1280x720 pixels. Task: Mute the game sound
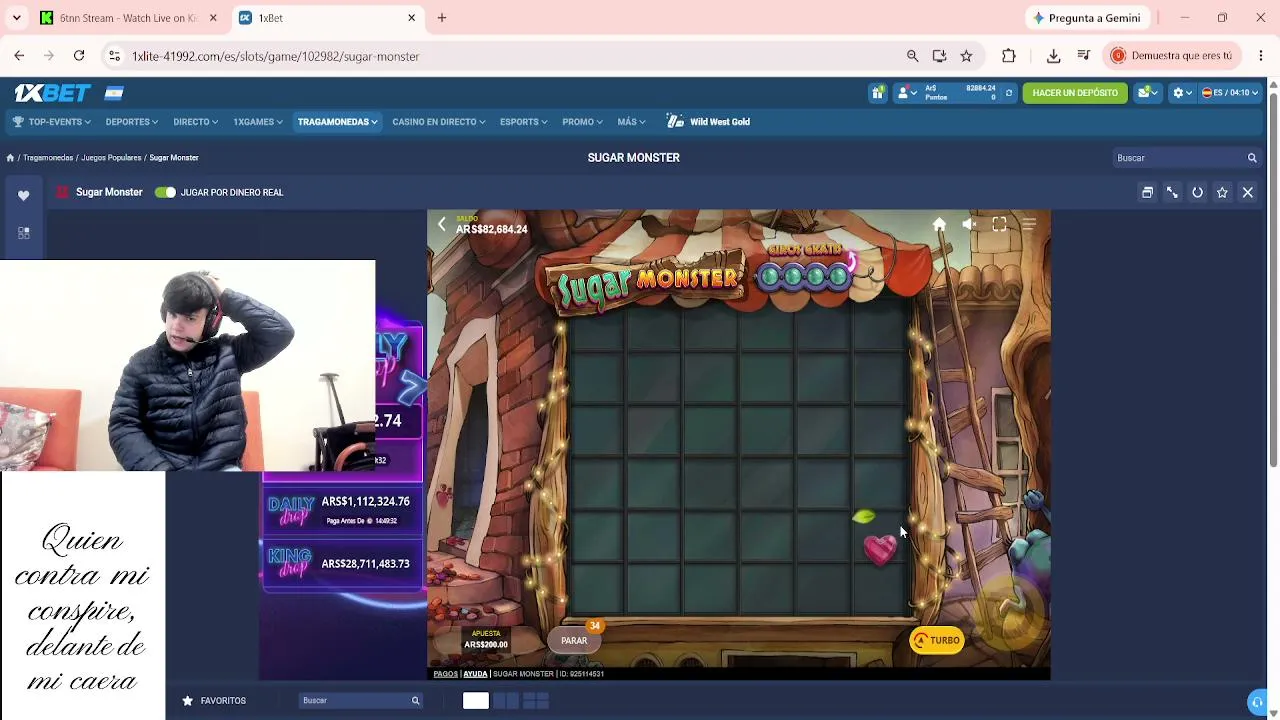coord(969,225)
